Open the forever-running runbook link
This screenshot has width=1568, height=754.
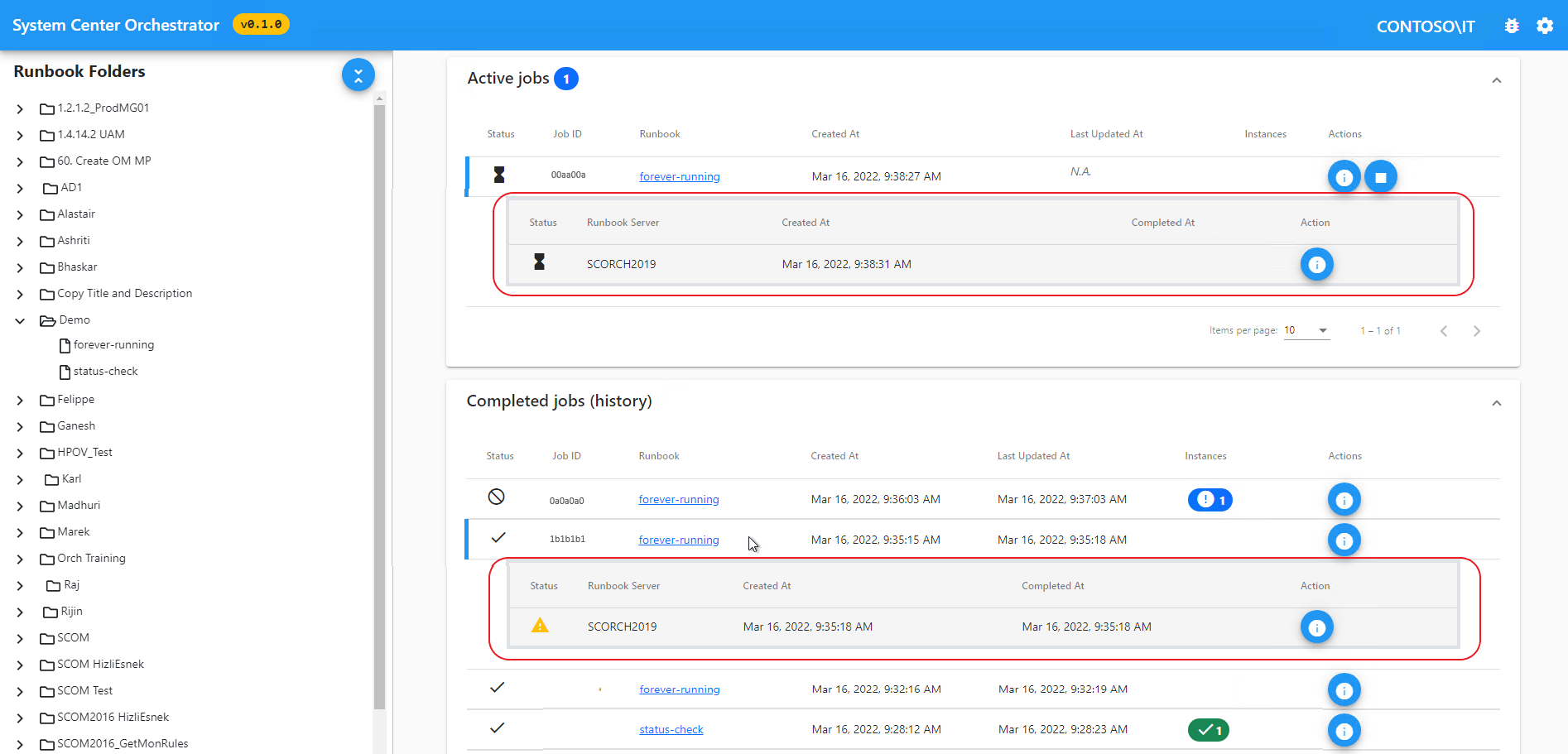click(x=679, y=176)
